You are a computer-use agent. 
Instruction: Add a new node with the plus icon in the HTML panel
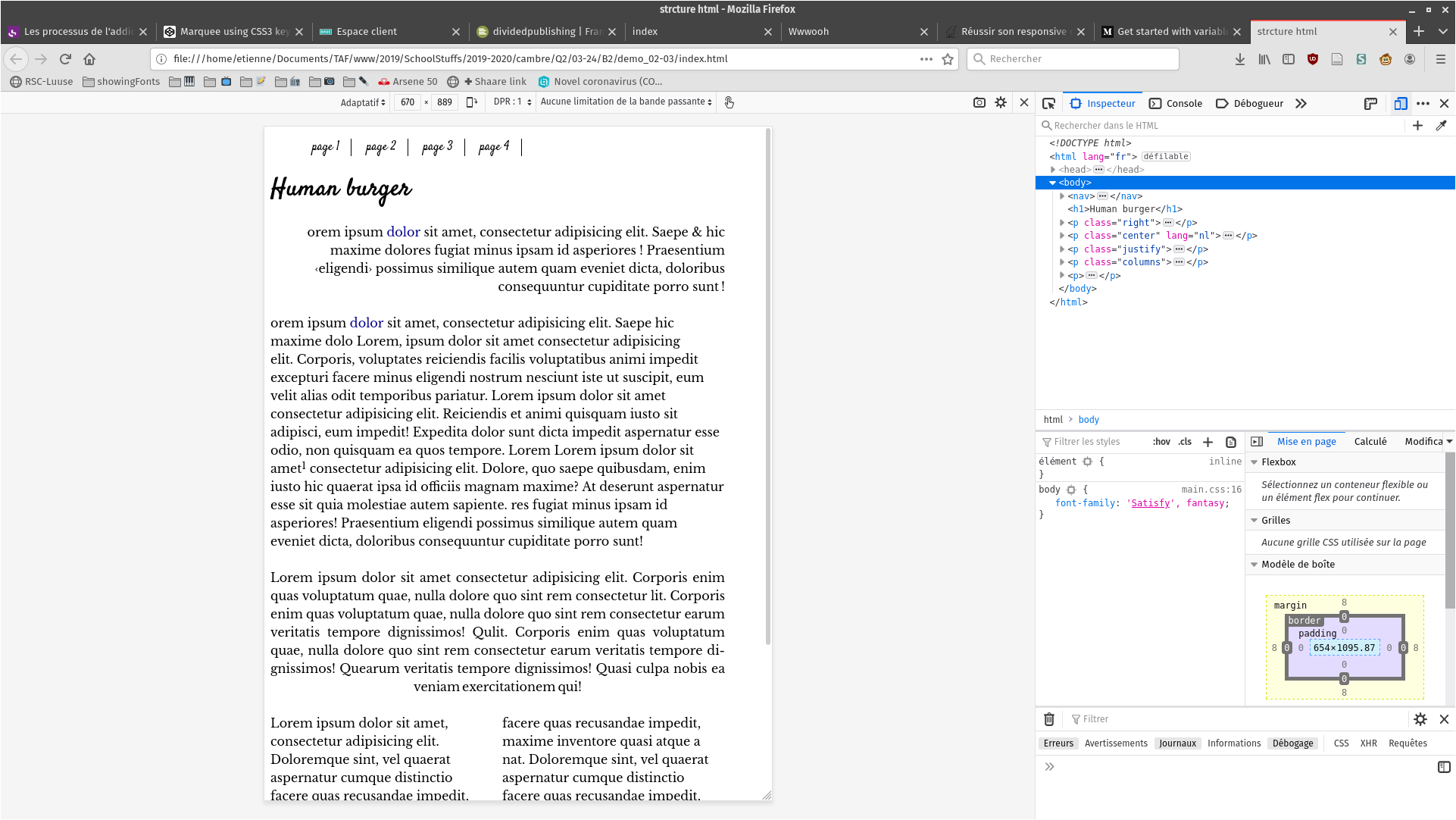click(x=1417, y=126)
